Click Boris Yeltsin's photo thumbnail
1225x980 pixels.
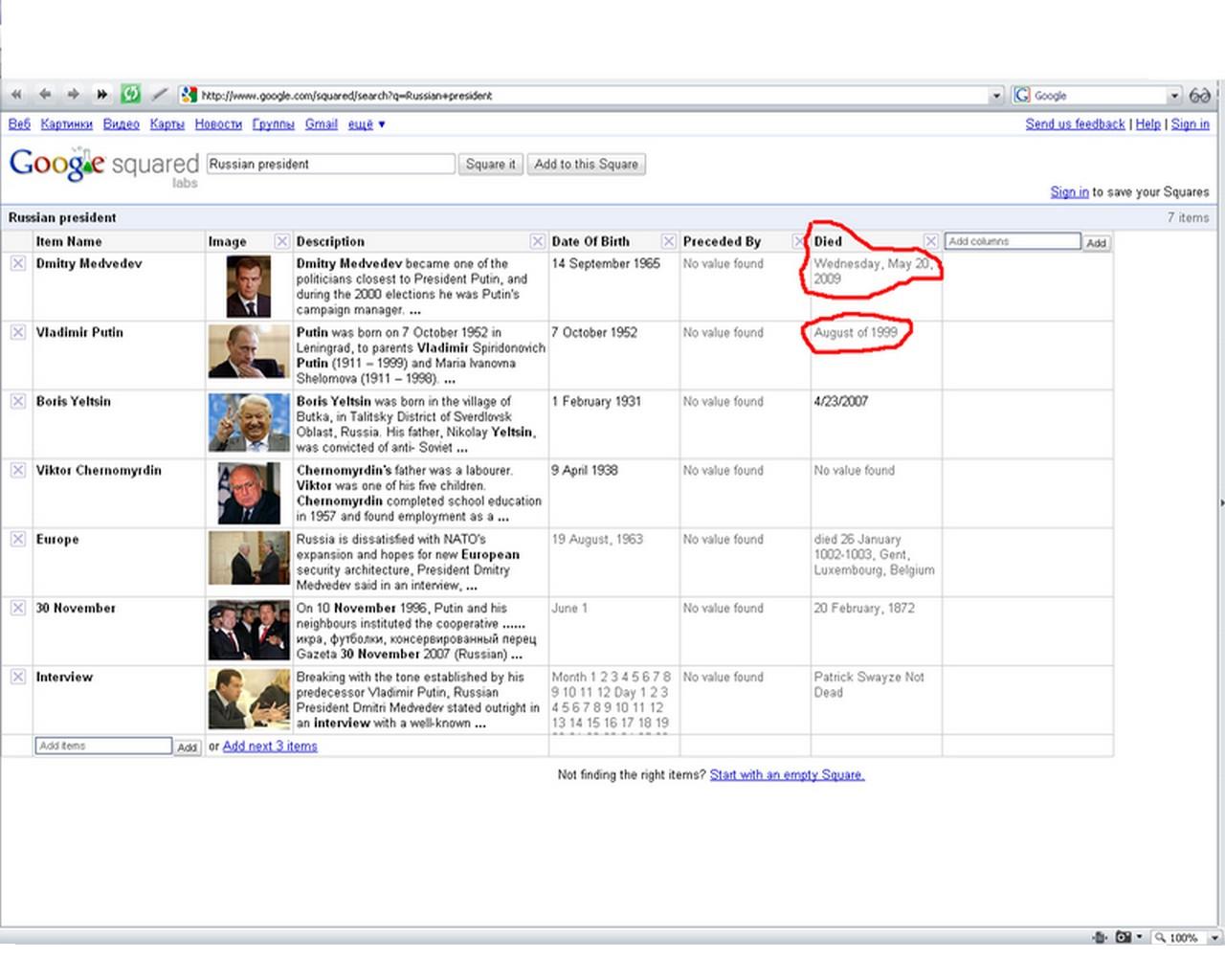(x=249, y=422)
